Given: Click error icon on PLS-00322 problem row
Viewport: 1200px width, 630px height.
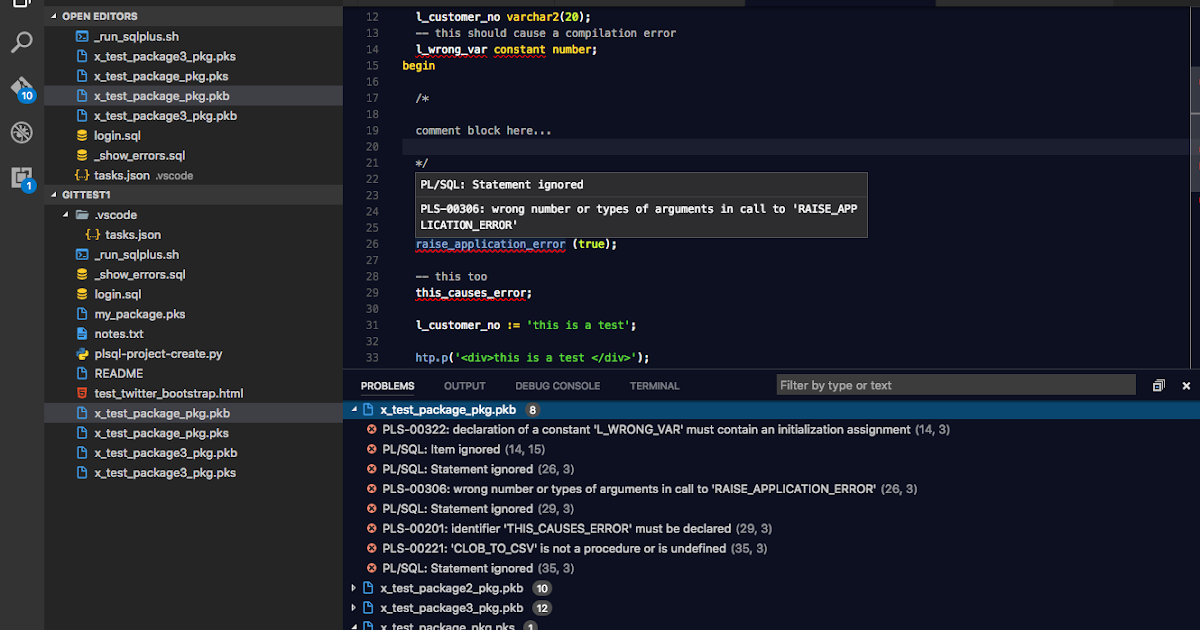Looking at the screenshot, I should point(372,429).
